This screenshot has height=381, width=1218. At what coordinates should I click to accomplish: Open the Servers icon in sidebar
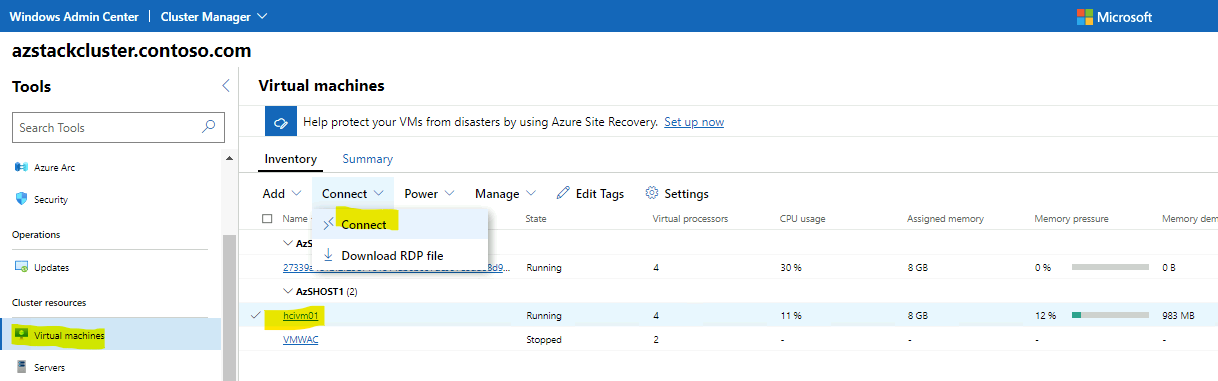coord(21,367)
